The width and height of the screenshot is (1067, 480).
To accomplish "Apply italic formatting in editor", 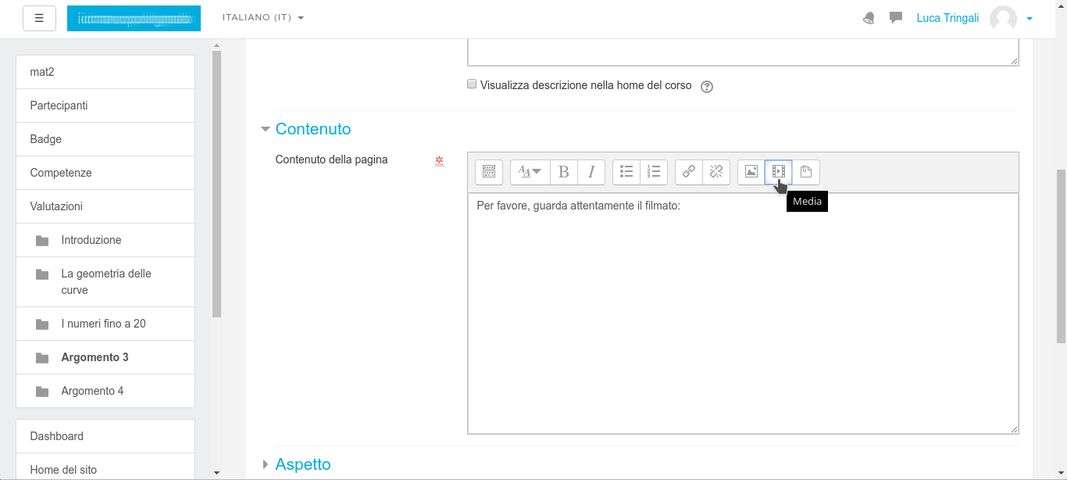I will click(591, 172).
